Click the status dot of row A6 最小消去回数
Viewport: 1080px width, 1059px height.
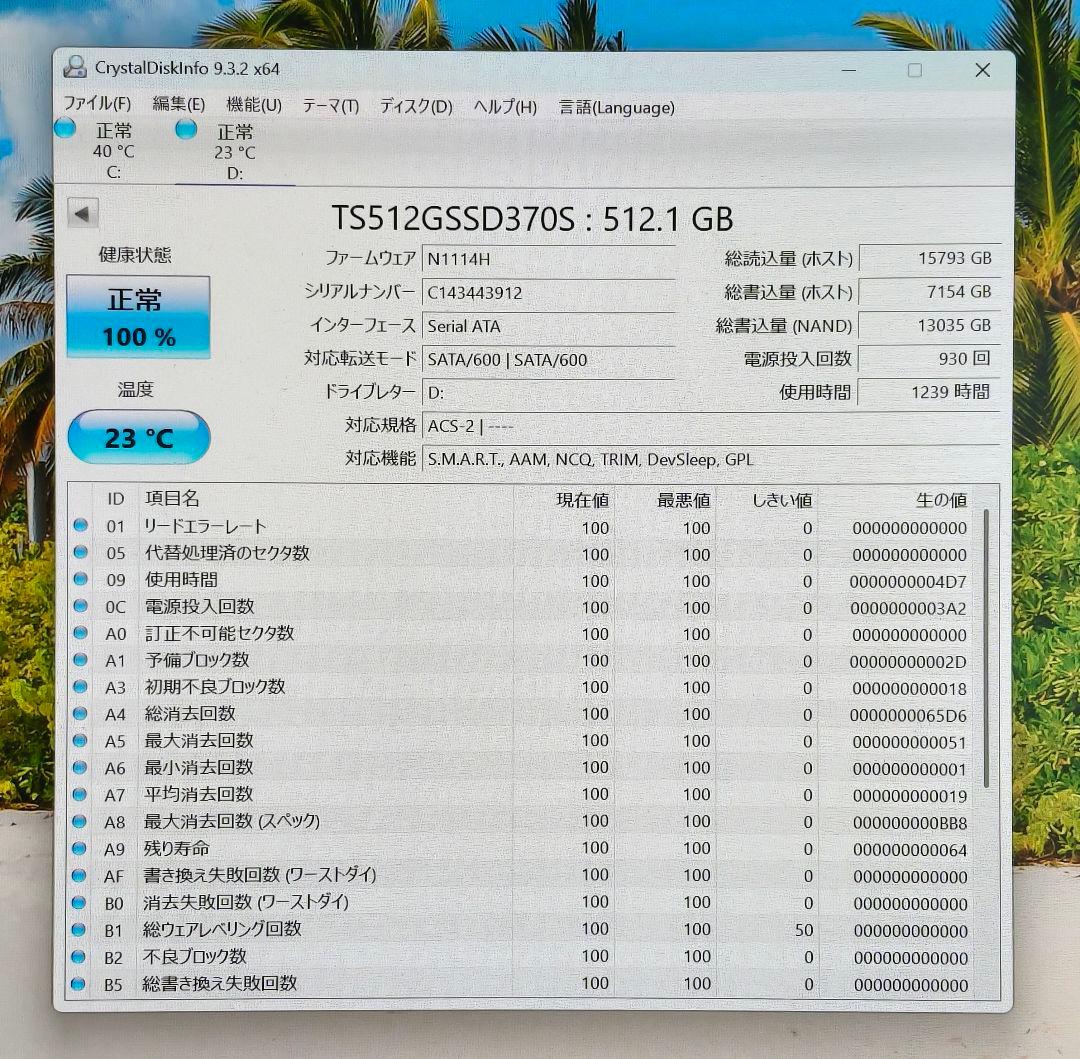[x=80, y=767]
